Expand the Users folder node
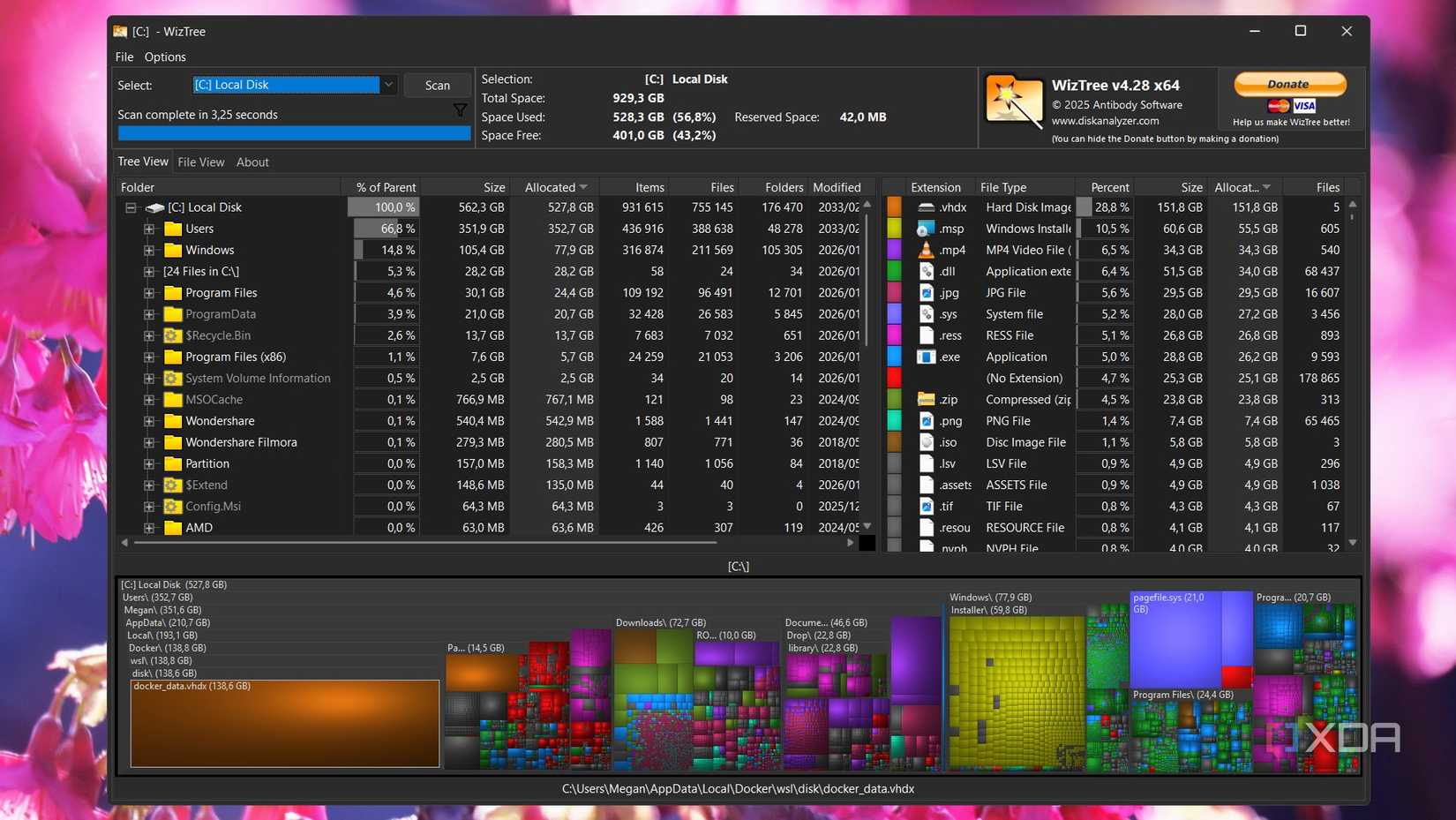This screenshot has width=1456, height=820. pos(148,228)
